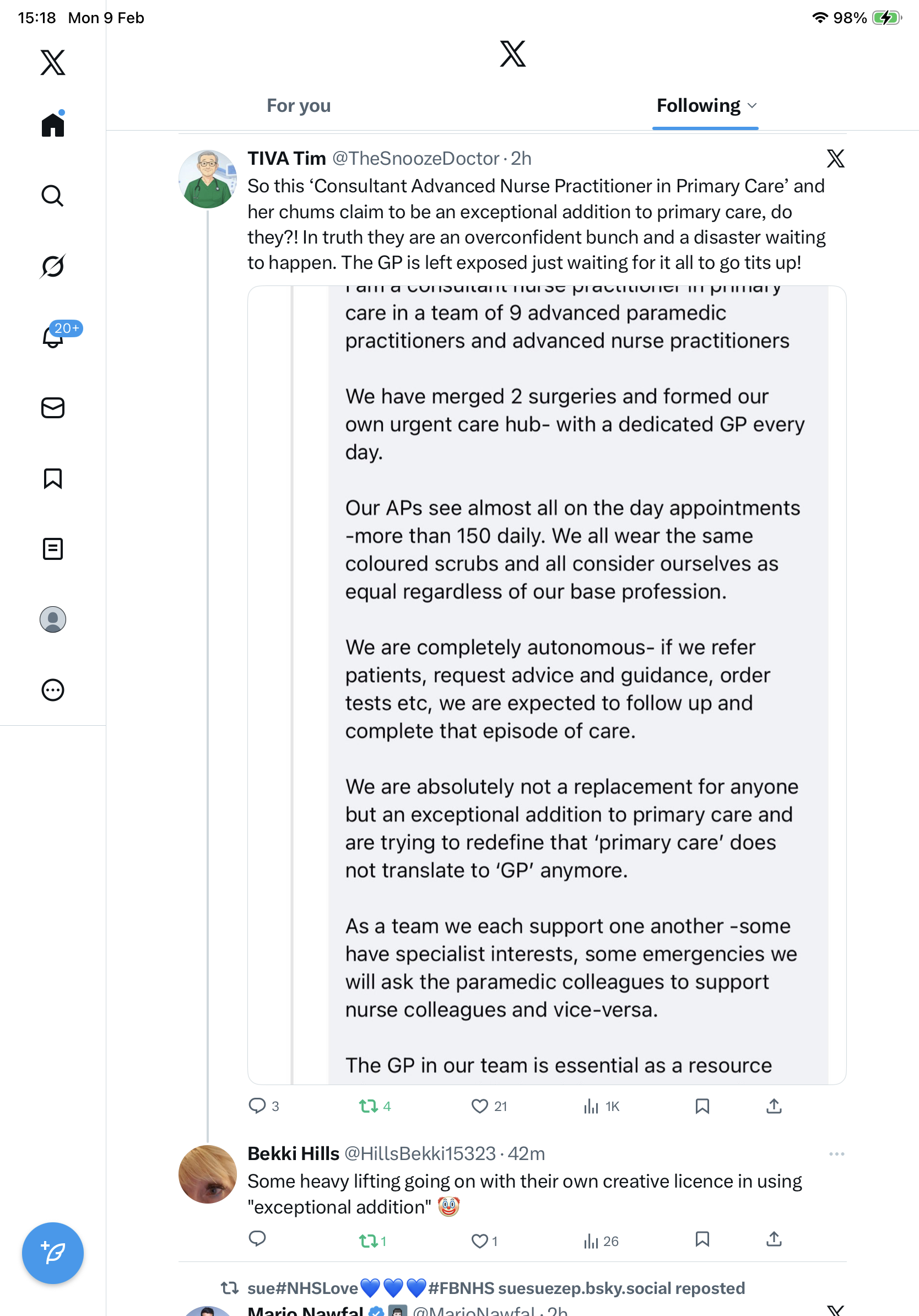919x1316 pixels.
Task: Repost TIVA Tim's tweet
Action: pos(367,1106)
